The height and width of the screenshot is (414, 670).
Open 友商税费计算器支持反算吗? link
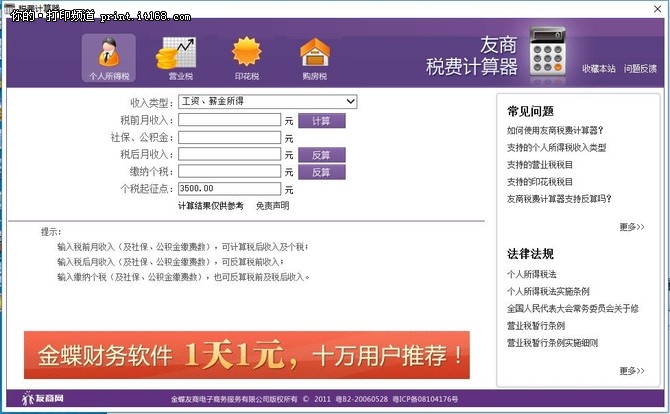tap(559, 199)
